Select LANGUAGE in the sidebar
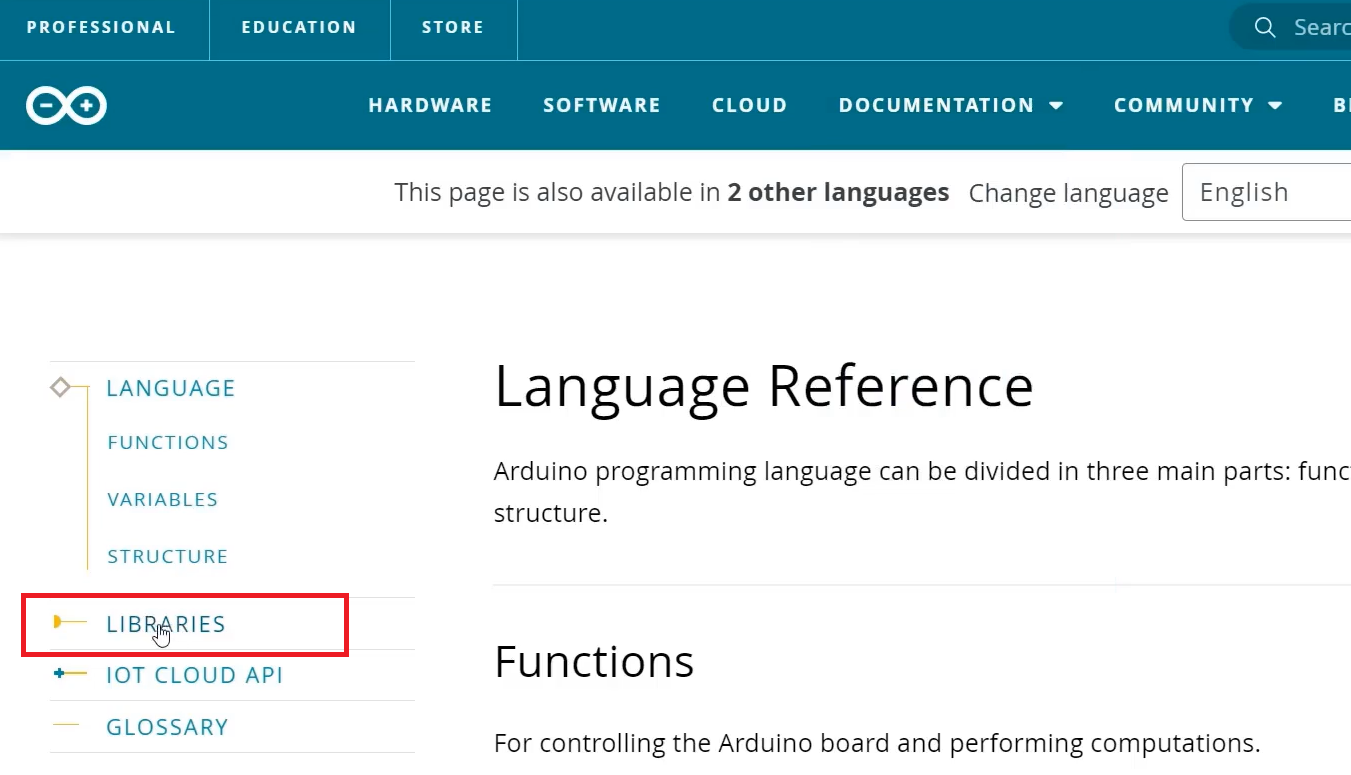Image resolution: width=1351 pixels, height=775 pixels. coord(171,388)
